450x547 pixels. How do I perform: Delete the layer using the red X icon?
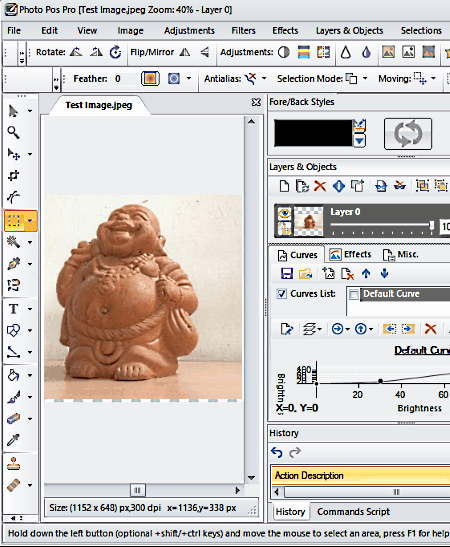click(x=320, y=186)
